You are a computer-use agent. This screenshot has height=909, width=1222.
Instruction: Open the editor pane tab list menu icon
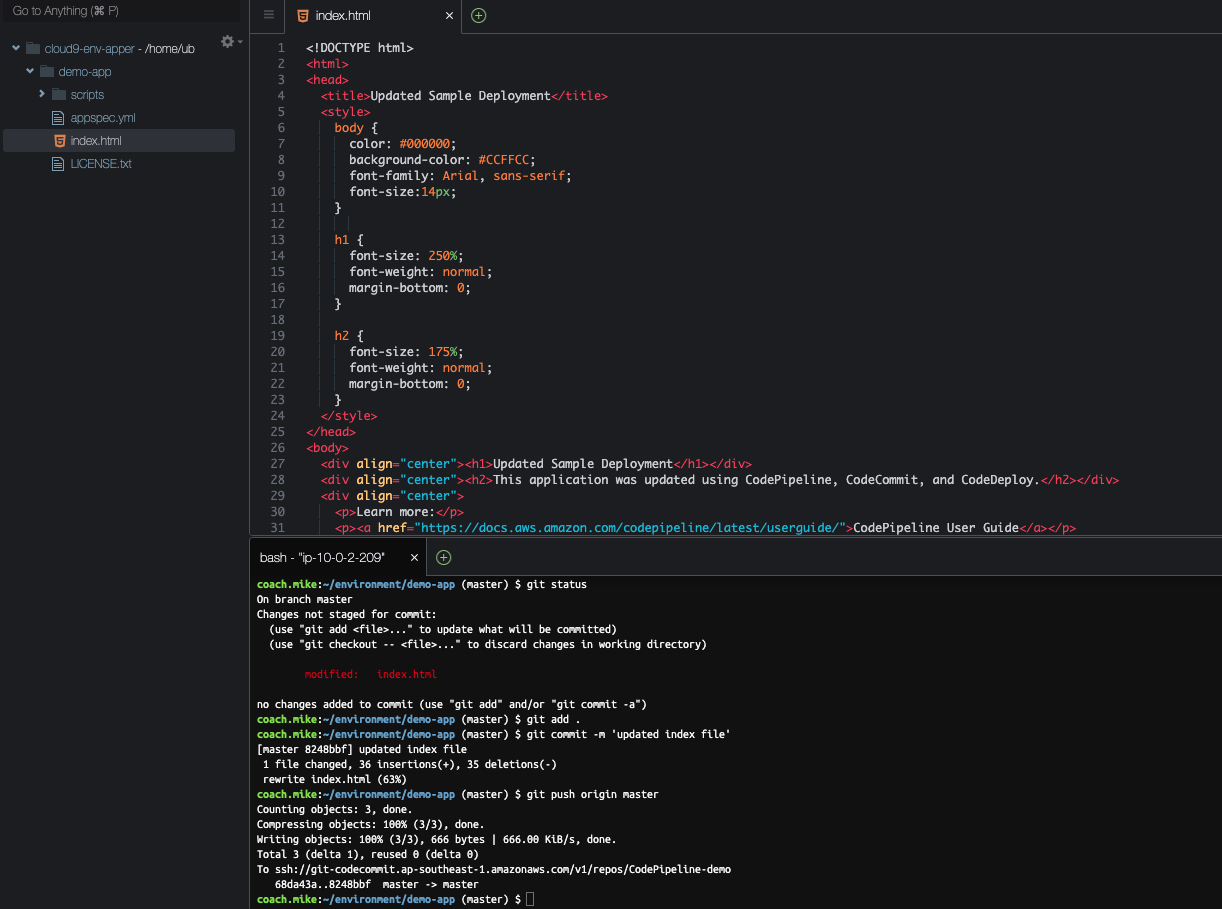point(268,15)
